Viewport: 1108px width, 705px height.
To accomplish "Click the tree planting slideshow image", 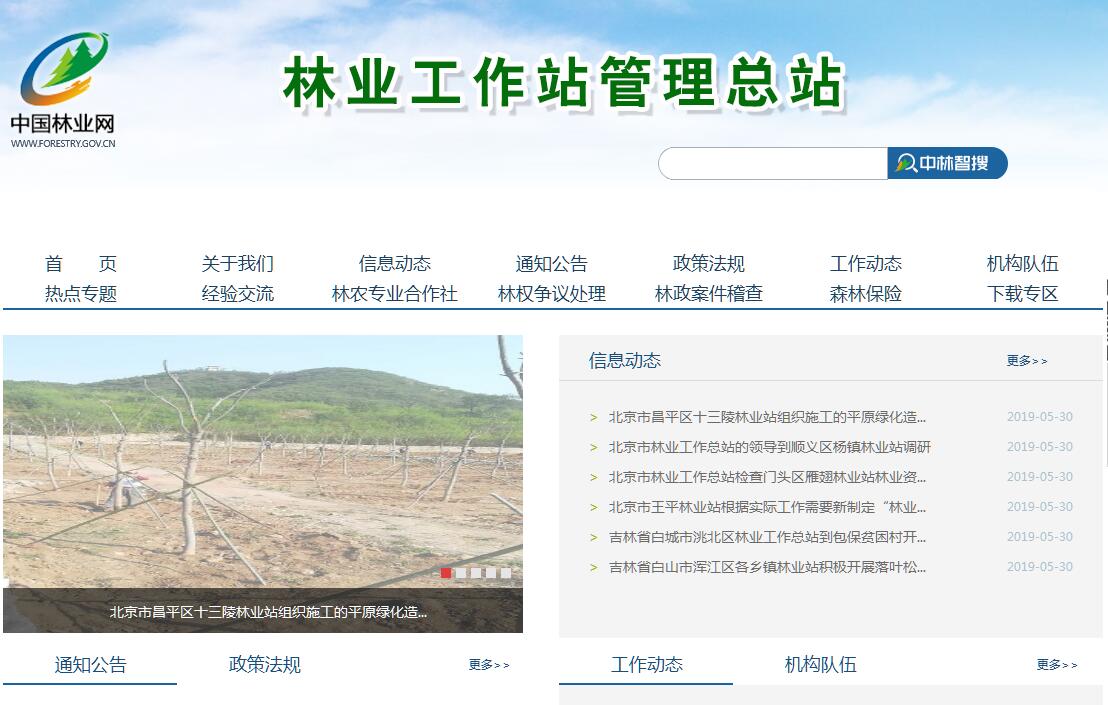I will click(262, 460).
